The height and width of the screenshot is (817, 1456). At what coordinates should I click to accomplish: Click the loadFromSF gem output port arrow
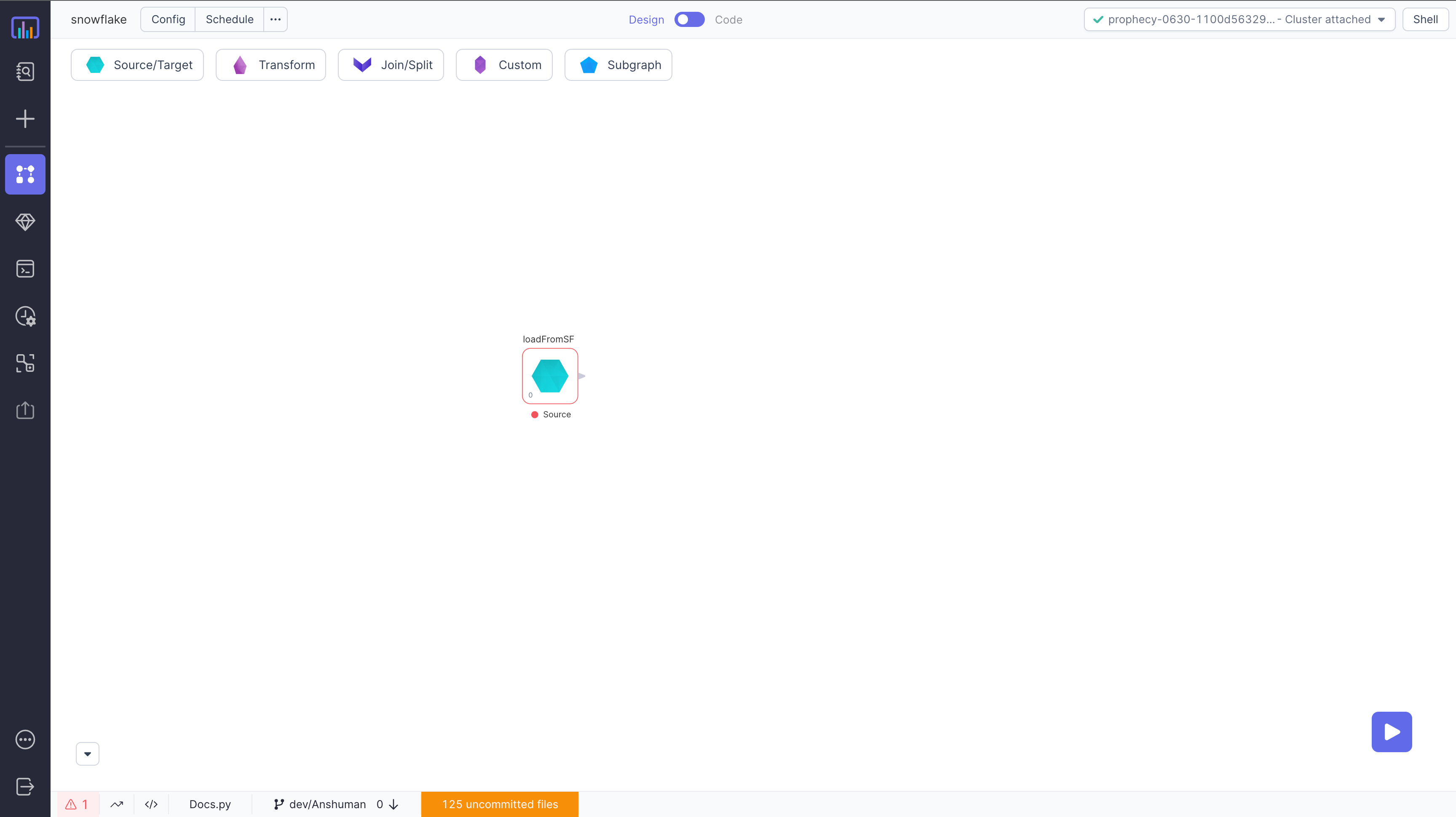[582, 376]
